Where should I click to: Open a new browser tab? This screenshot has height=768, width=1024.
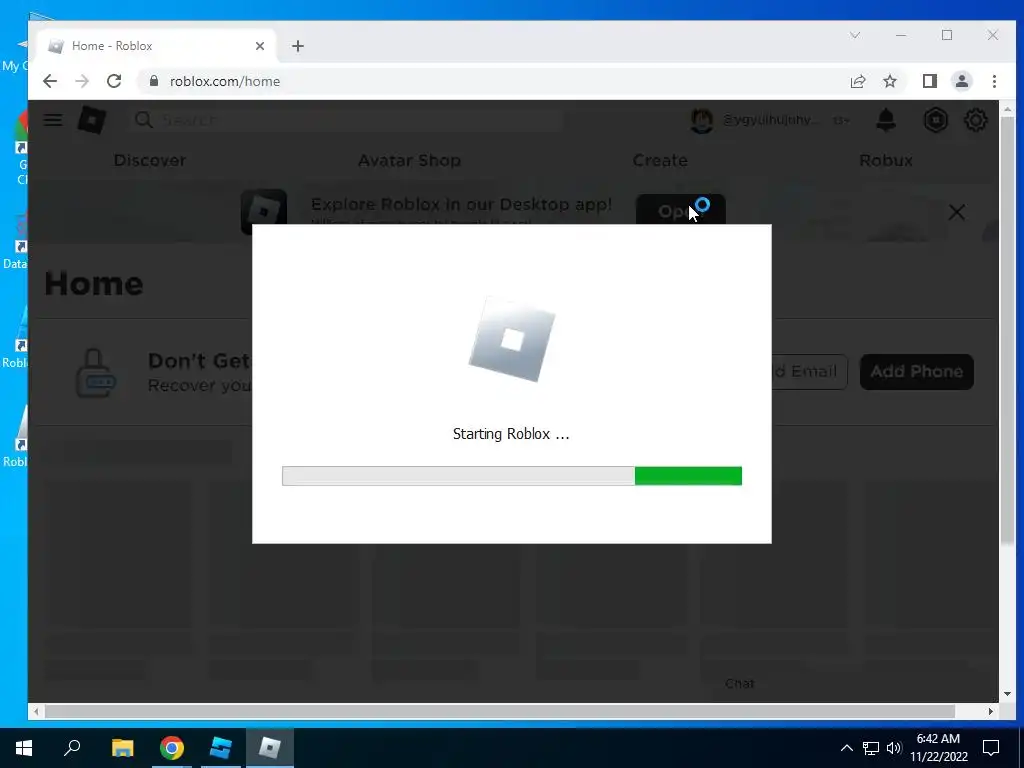[x=298, y=46]
